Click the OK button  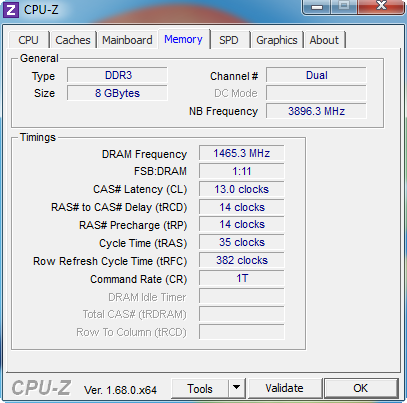click(x=361, y=388)
